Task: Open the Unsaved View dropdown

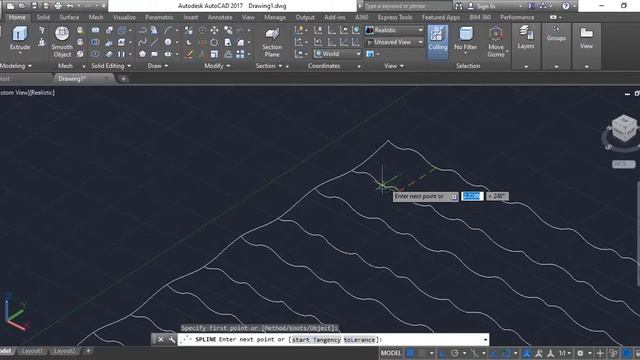Action: [x=394, y=42]
